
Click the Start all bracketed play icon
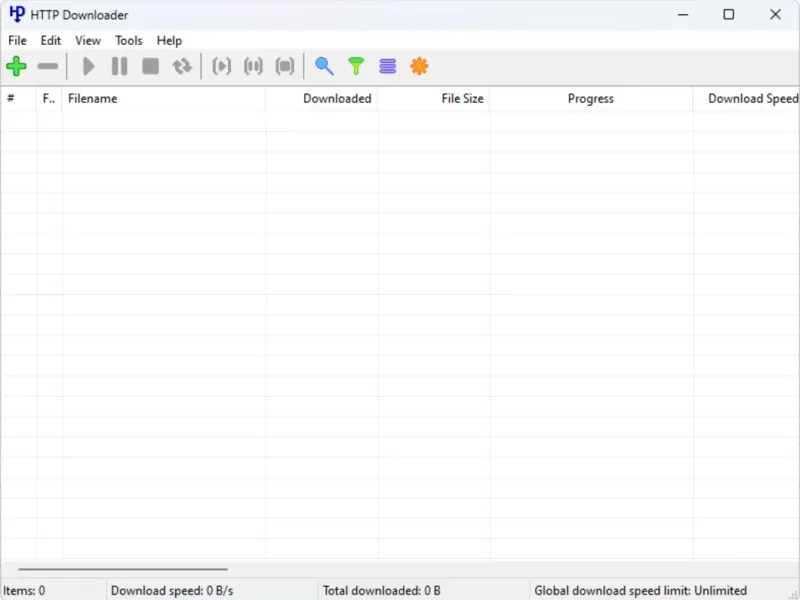[x=221, y=66]
